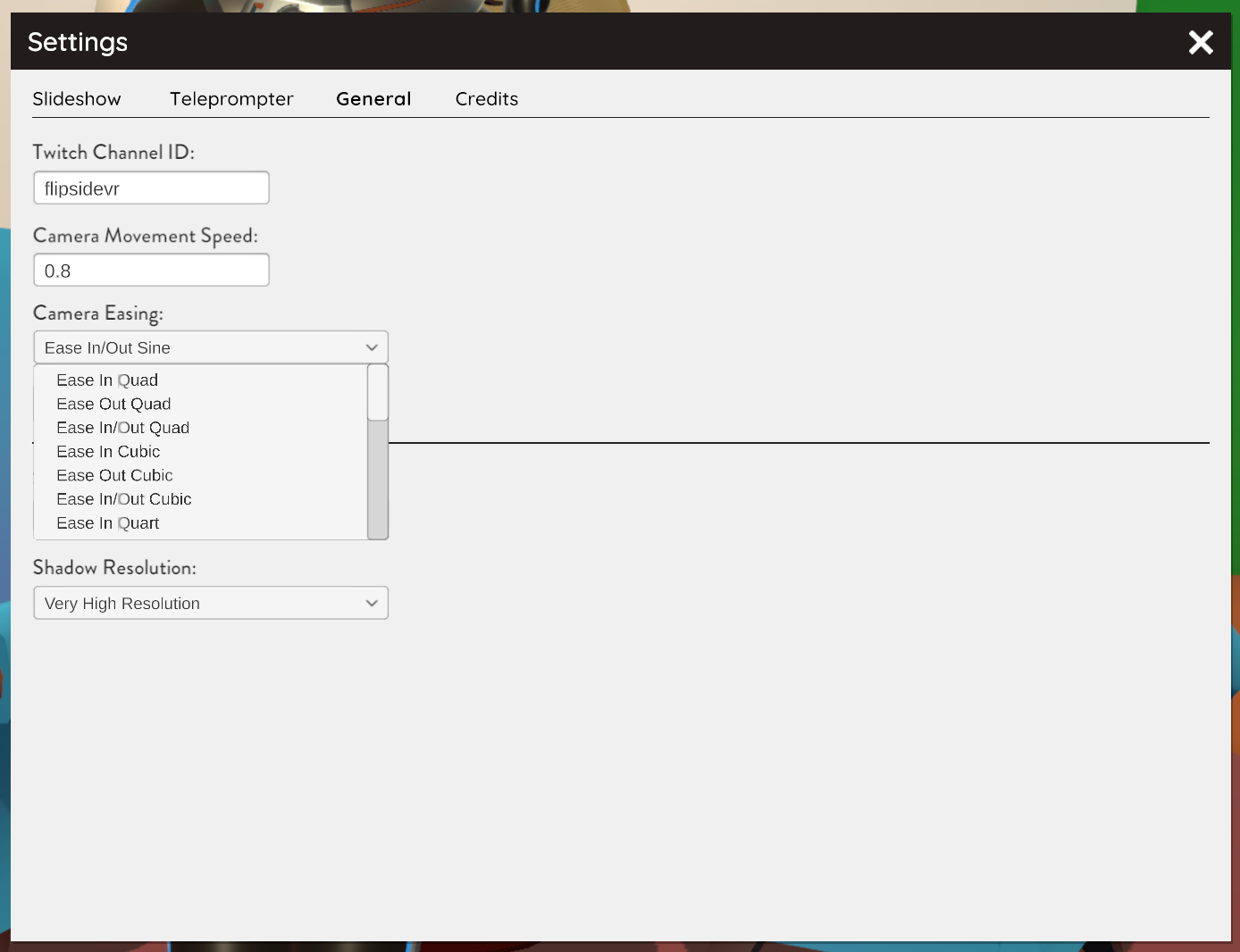Open the Shadow Resolution dropdown

point(211,603)
